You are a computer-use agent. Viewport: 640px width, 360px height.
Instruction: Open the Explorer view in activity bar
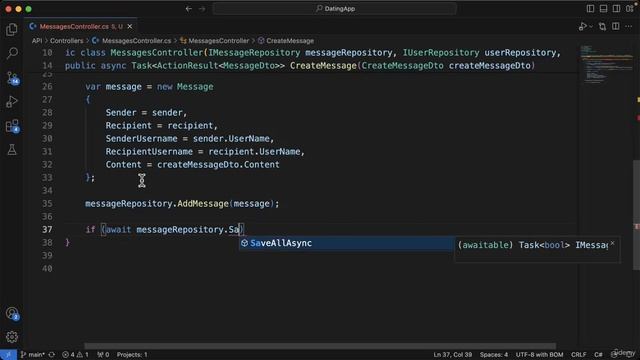pyautogui.click(x=12, y=29)
